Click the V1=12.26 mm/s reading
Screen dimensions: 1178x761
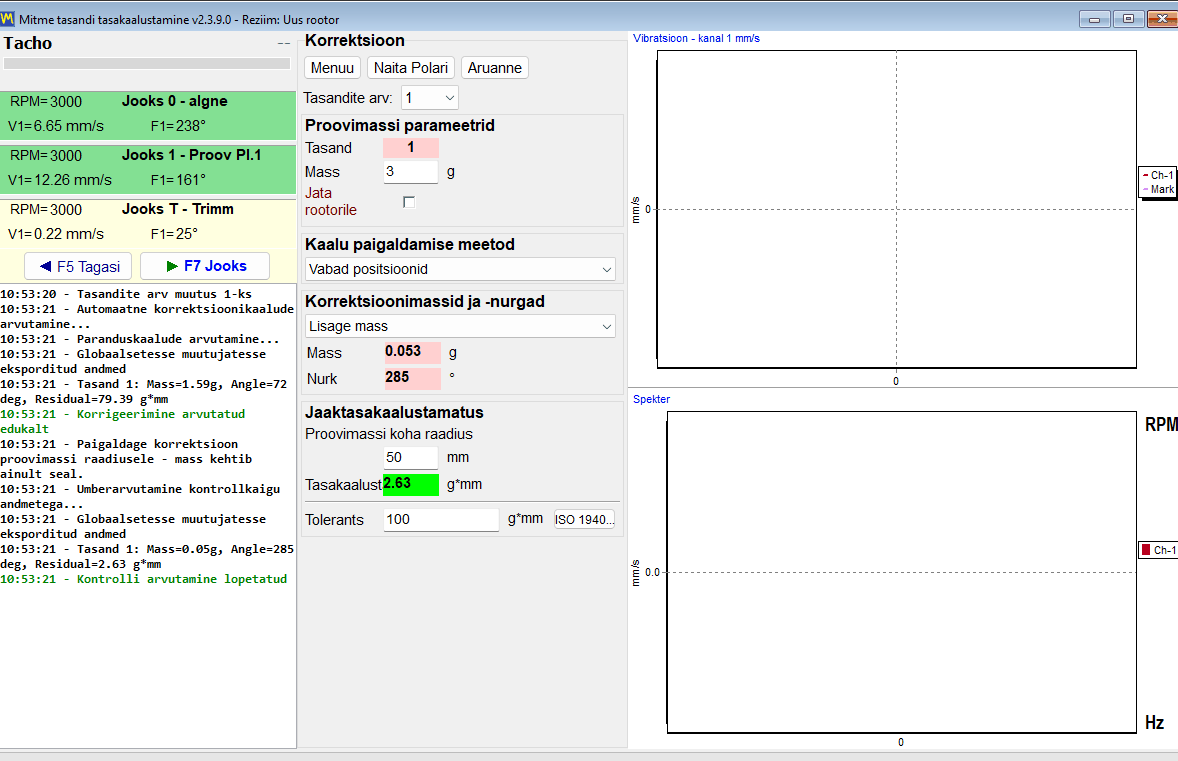point(60,180)
